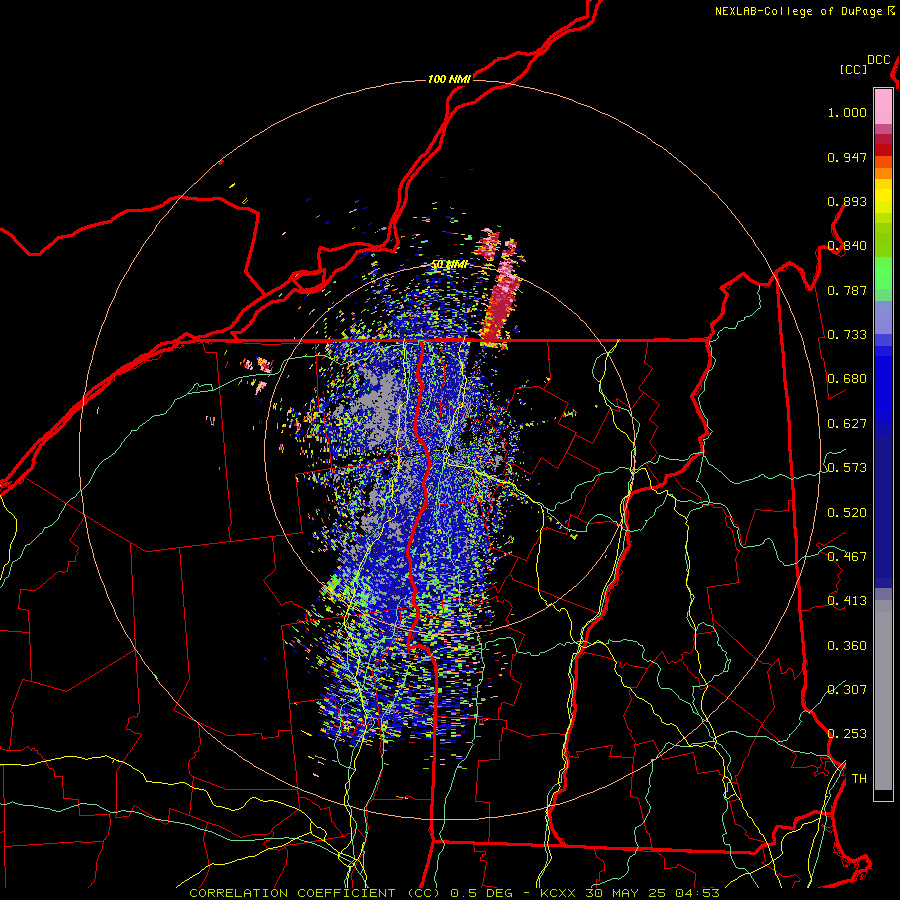The image size is (900, 900).
Task: Click the 0.253 color scale value
Action: tap(847, 734)
